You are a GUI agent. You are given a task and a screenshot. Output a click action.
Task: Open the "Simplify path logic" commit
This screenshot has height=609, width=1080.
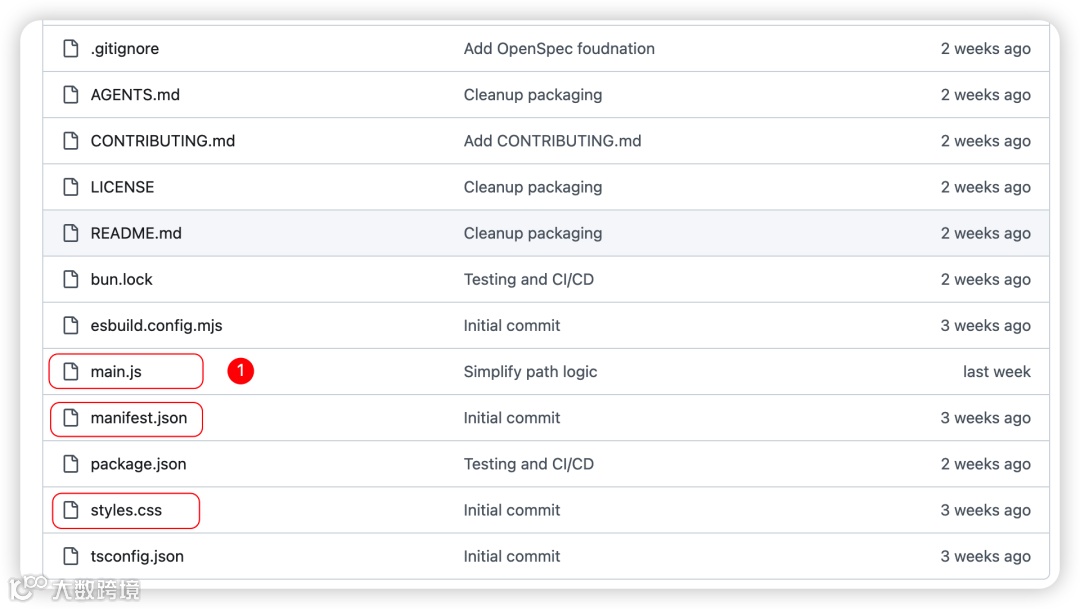tap(530, 372)
